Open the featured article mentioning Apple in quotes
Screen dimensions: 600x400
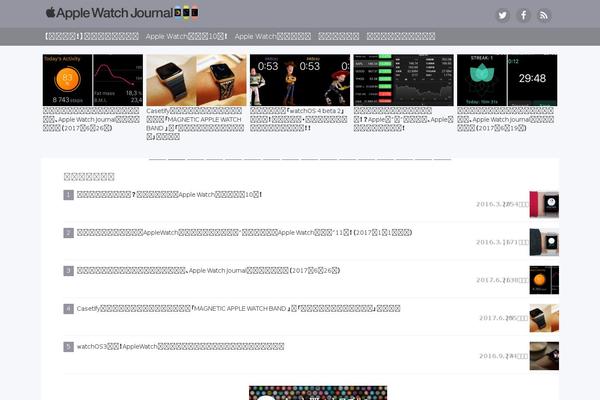coord(403,119)
